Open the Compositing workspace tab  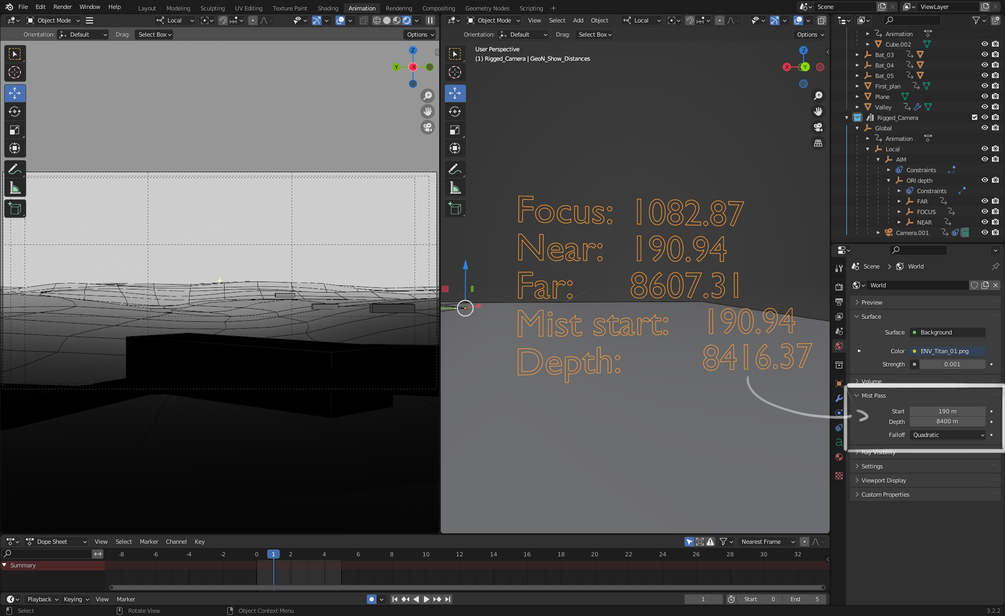[x=438, y=8]
